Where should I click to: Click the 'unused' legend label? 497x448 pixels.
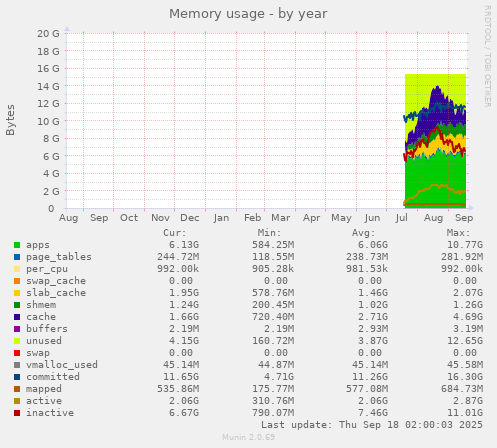(44, 341)
